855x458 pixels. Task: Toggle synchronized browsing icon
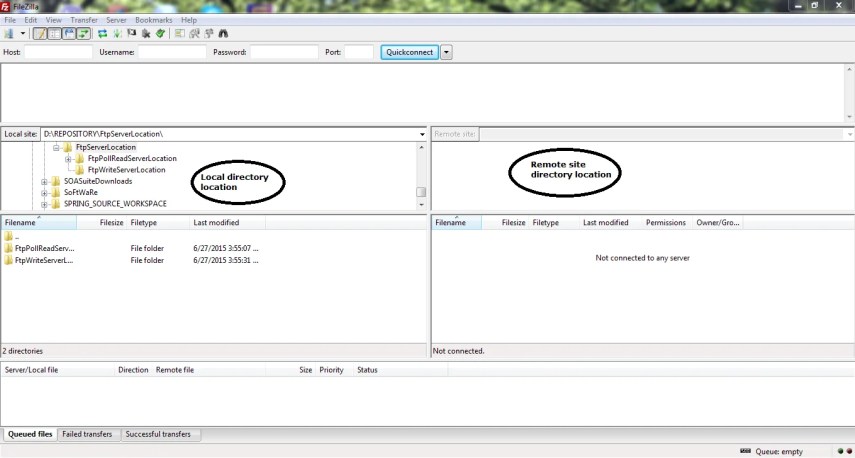click(x=209, y=34)
